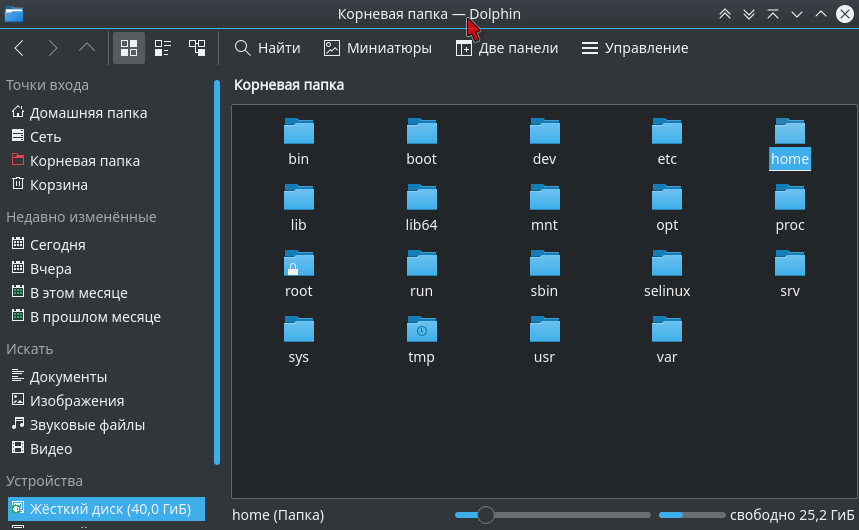Select the proc folder icon
Screen dimensions: 859x530
point(789,197)
